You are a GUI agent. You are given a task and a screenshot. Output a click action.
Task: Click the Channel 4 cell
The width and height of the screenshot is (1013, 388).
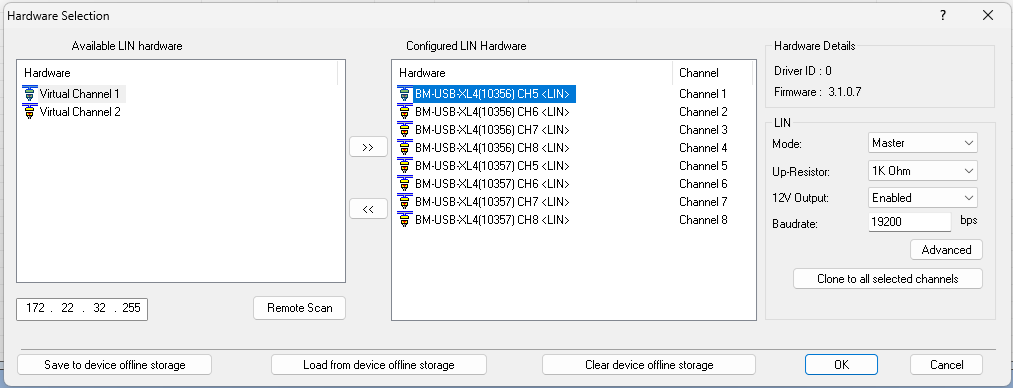(703, 148)
